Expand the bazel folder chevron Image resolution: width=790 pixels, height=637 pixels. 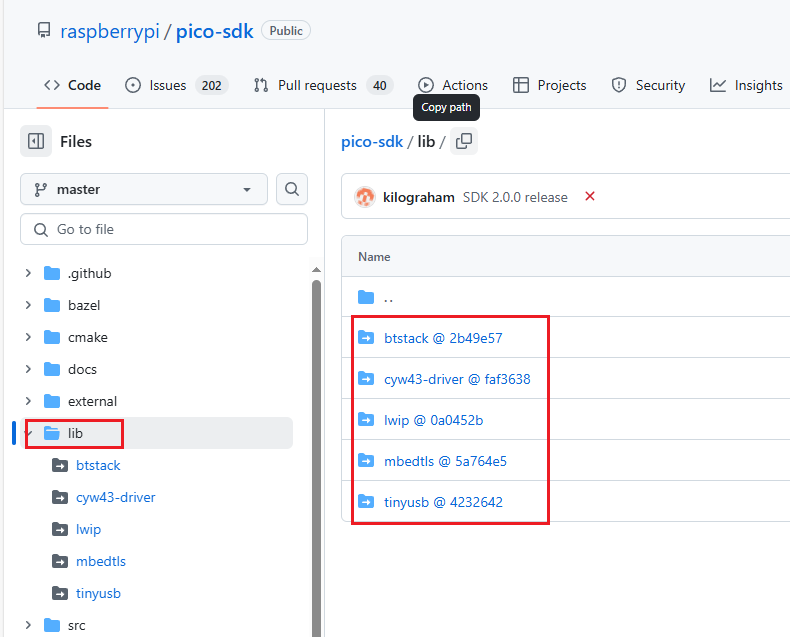tap(28, 305)
